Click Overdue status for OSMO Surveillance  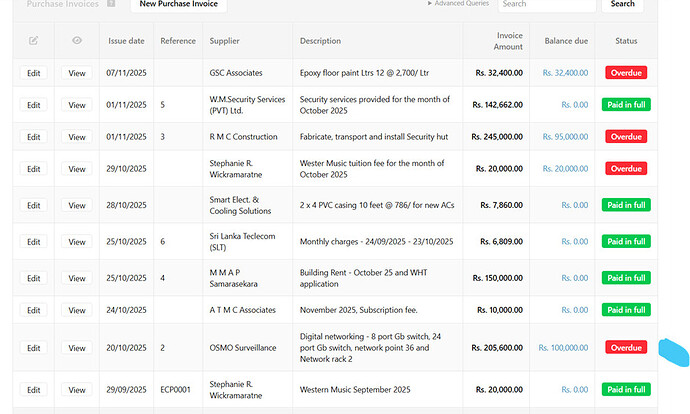(626, 348)
